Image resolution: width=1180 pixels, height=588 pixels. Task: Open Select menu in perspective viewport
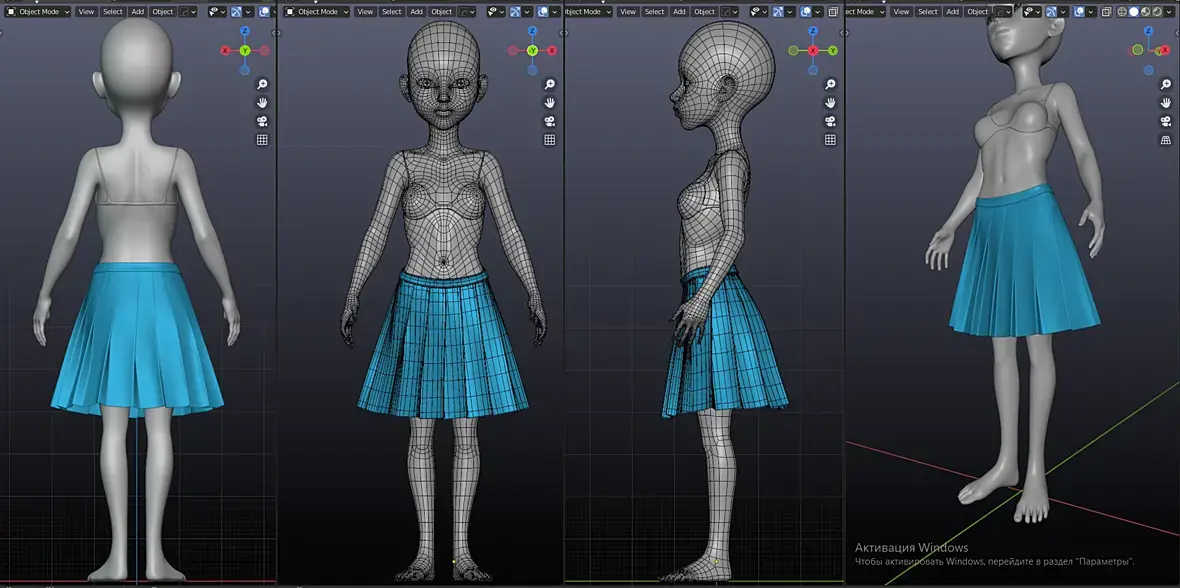[928, 11]
